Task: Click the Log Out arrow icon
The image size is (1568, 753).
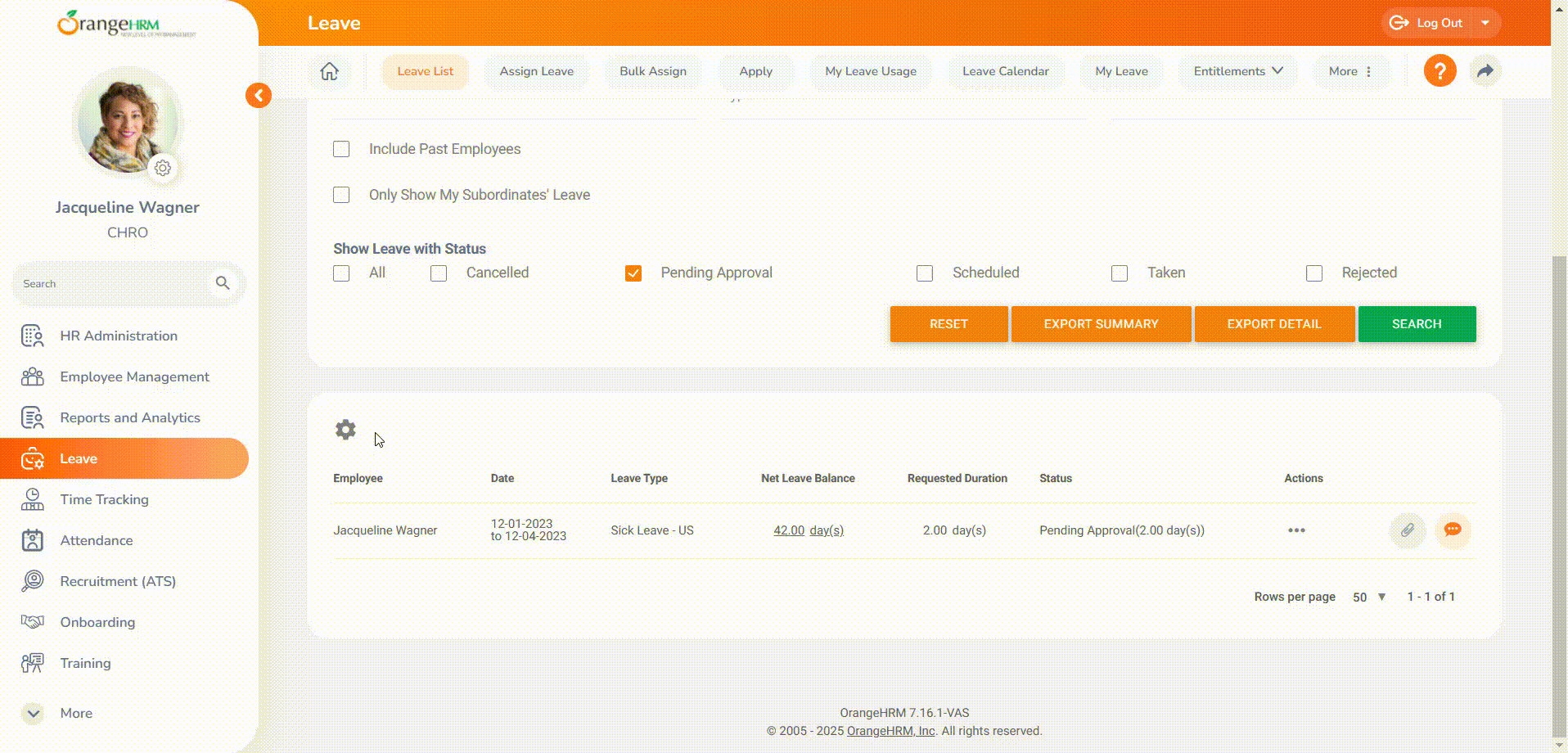Action: click(1399, 23)
